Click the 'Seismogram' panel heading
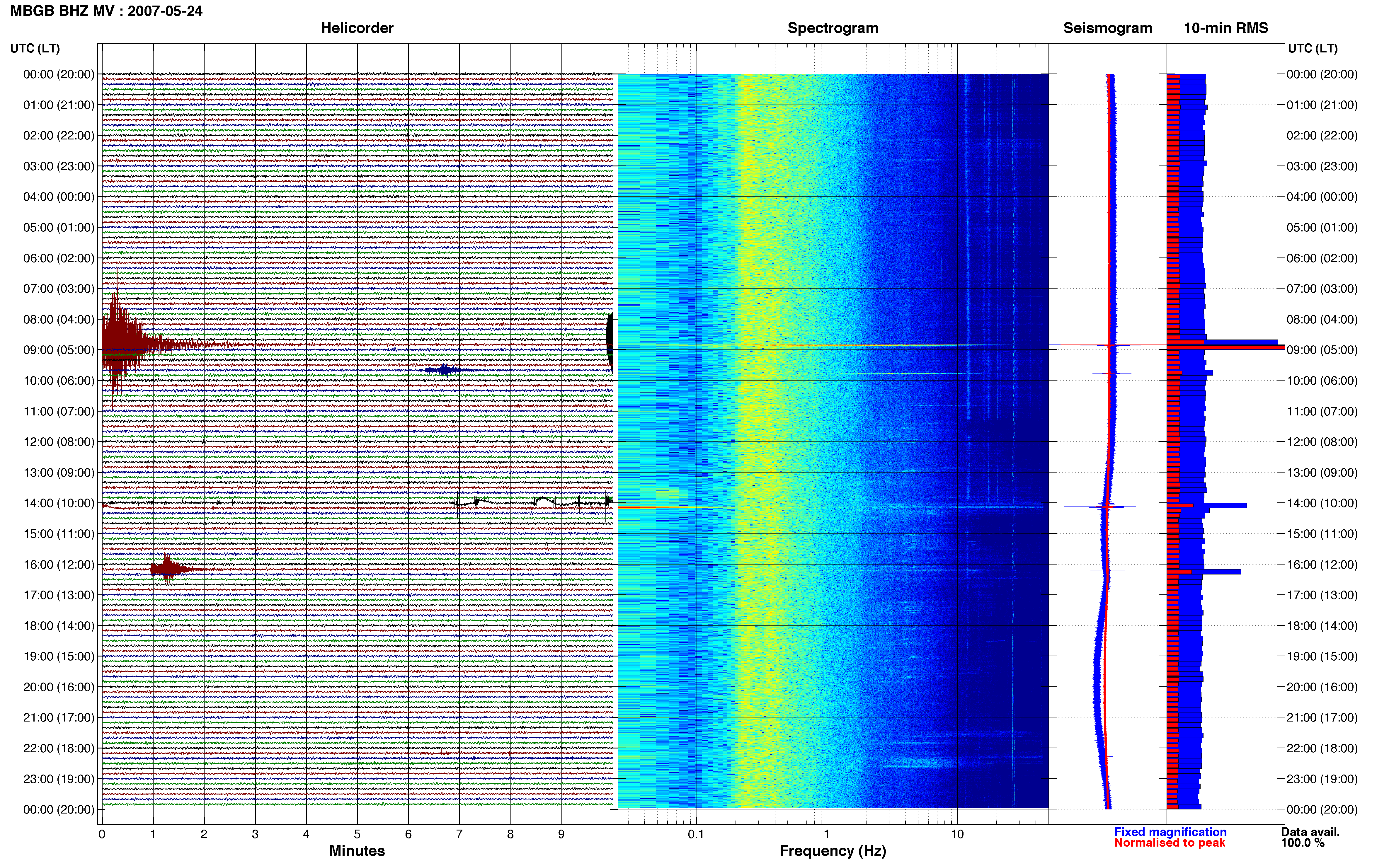This screenshot has width=1389, height=868. click(x=1107, y=28)
